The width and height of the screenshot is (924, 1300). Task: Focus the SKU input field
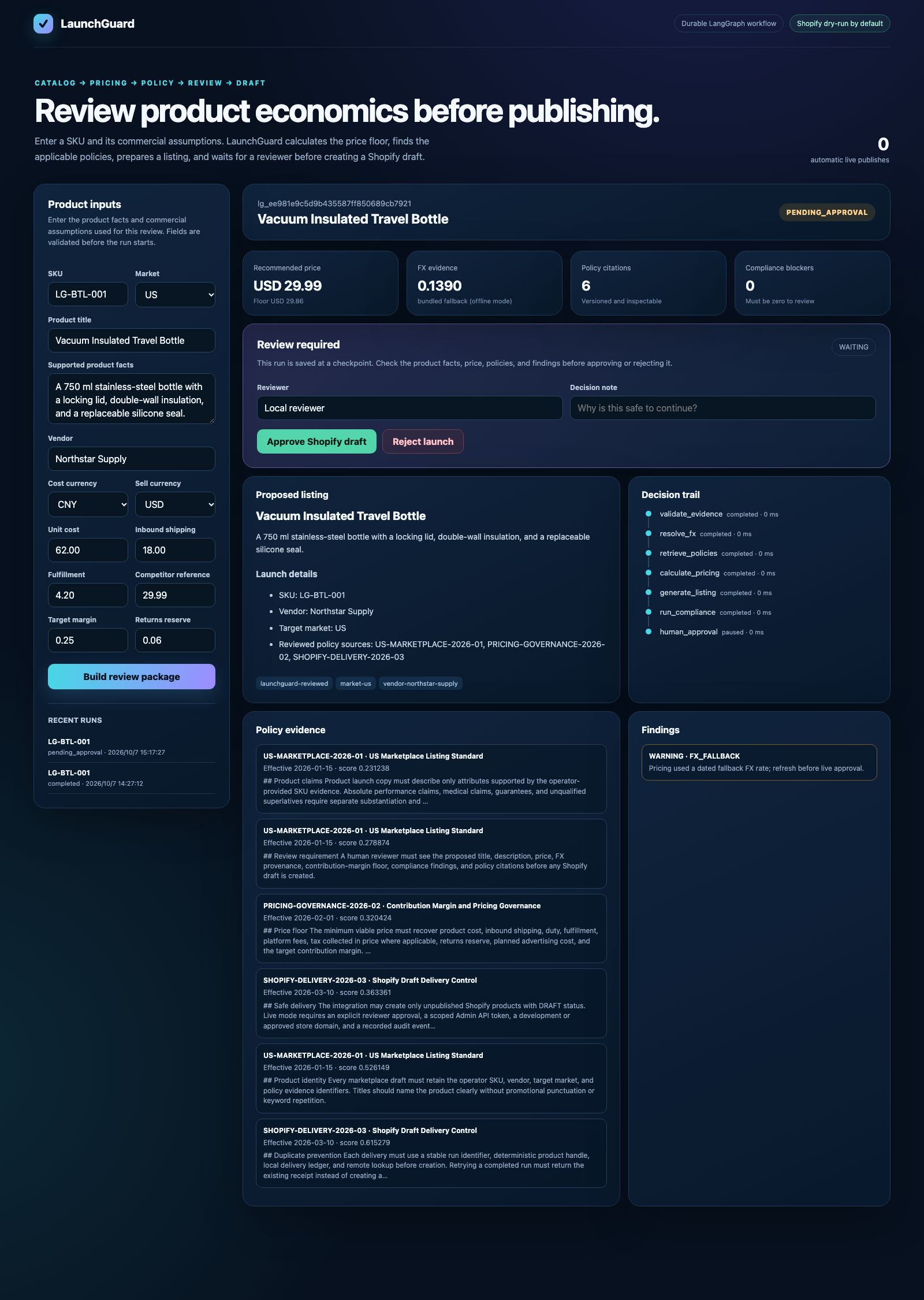pos(88,294)
